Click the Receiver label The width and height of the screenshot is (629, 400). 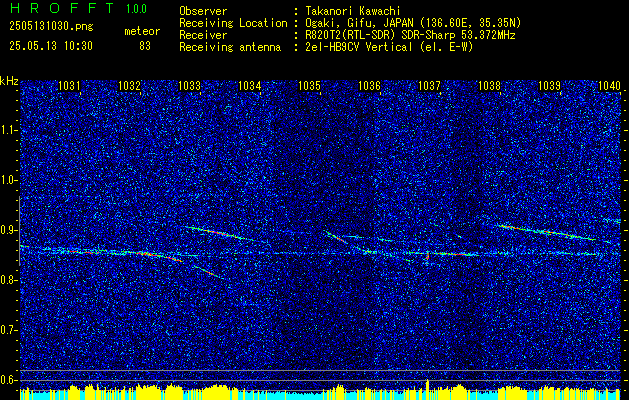point(203,35)
